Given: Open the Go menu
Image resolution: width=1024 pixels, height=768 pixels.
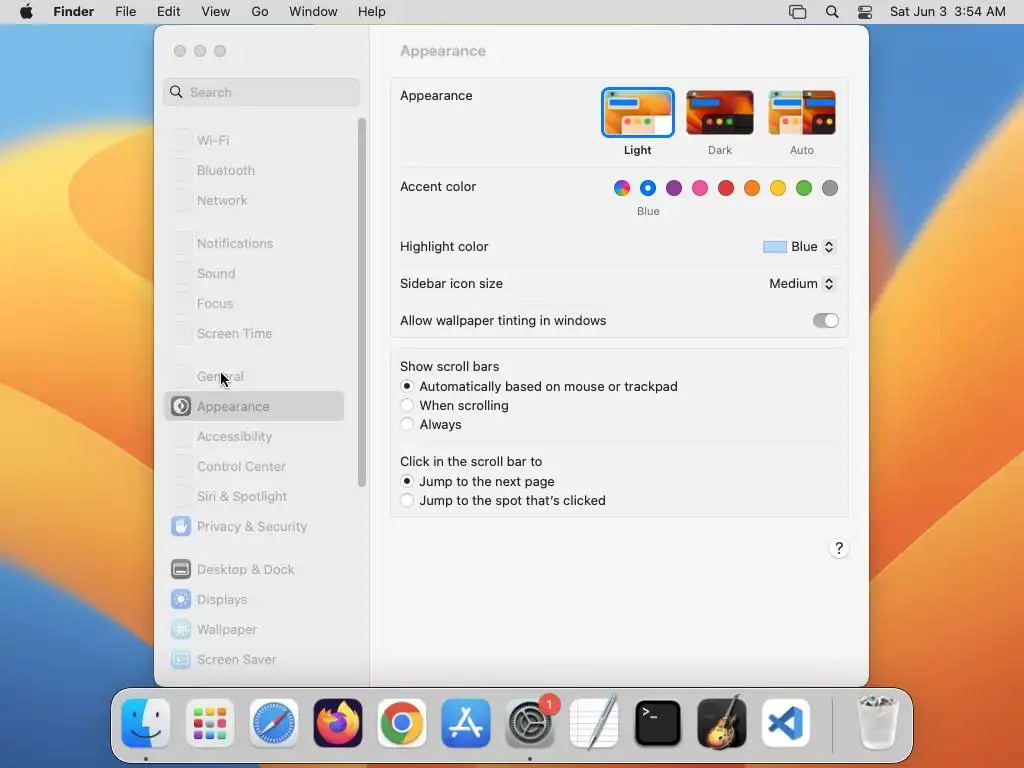Looking at the screenshot, I should pyautogui.click(x=260, y=12).
